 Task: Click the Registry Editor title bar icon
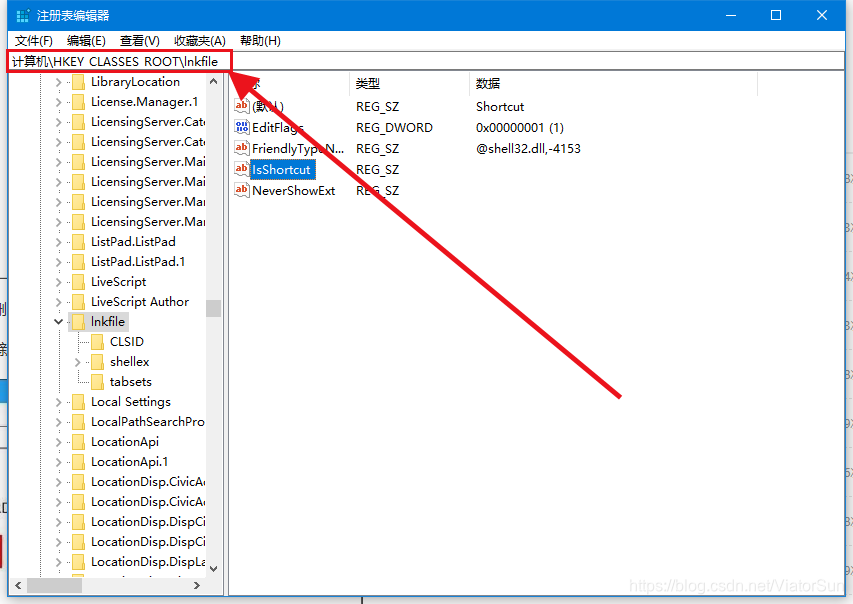[22, 15]
